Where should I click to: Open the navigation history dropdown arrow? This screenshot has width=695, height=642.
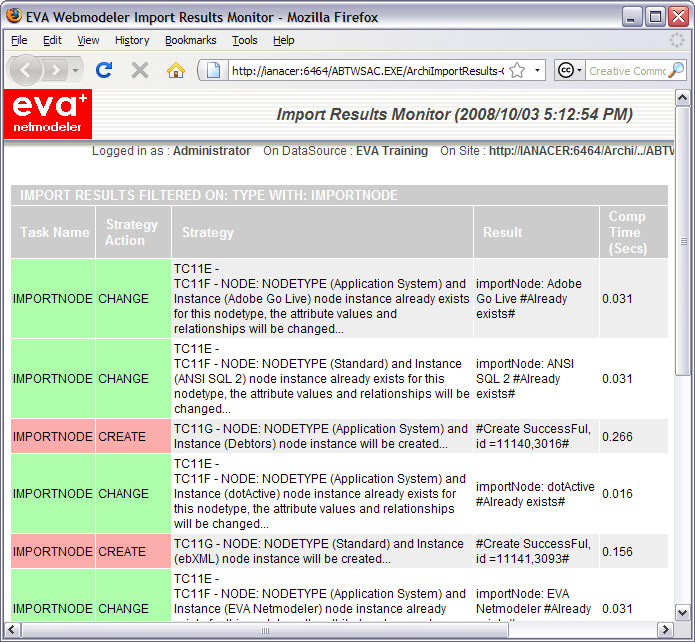point(76,70)
